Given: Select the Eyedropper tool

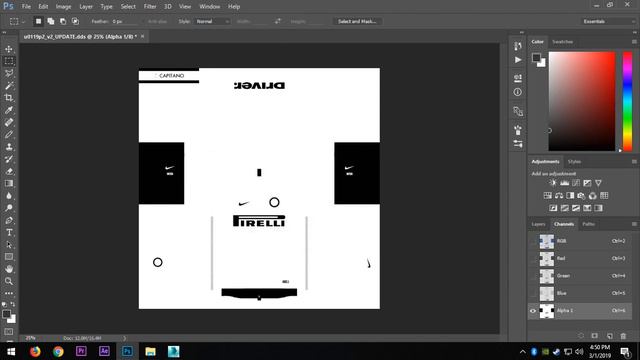Looking at the screenshot, I should 9,110.
